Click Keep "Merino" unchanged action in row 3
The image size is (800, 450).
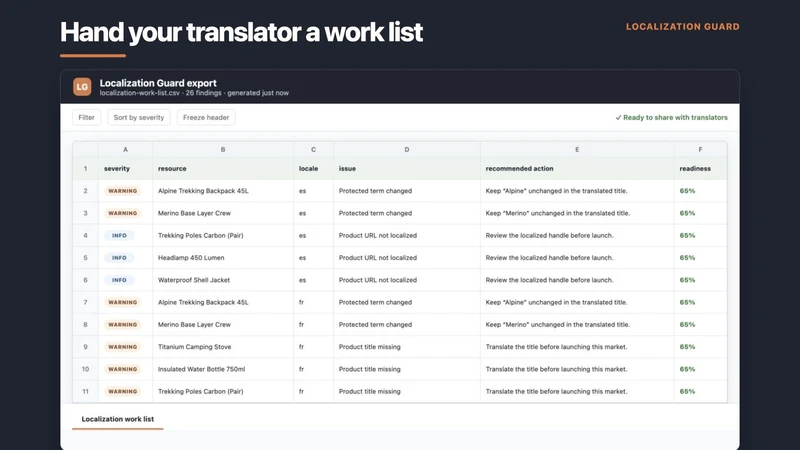coord(558,213)
